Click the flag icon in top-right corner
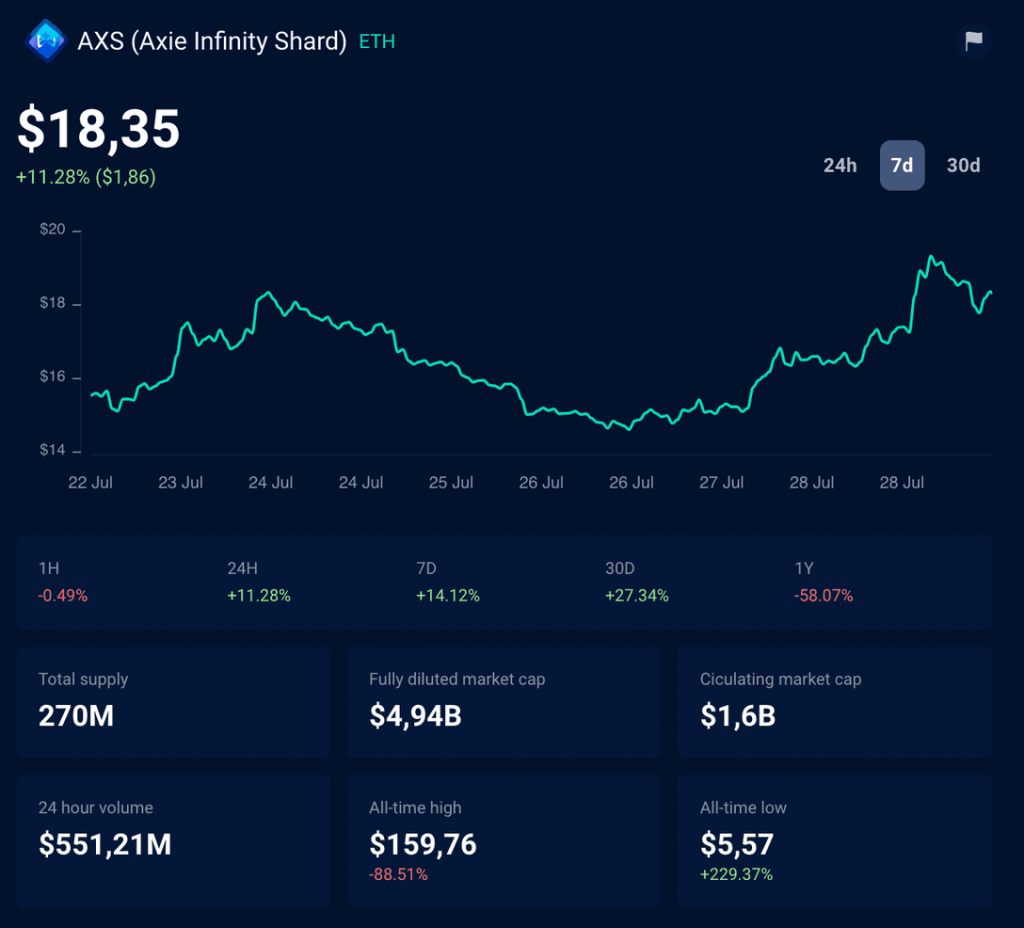This screenshot has width=1024, height=928. 973,41
